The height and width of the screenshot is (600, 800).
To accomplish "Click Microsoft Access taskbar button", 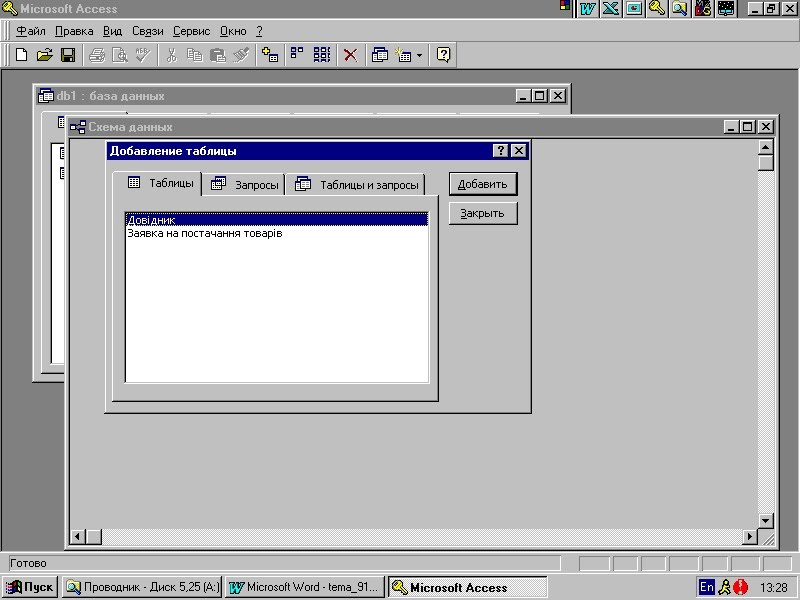I will [x=467, y=587].
